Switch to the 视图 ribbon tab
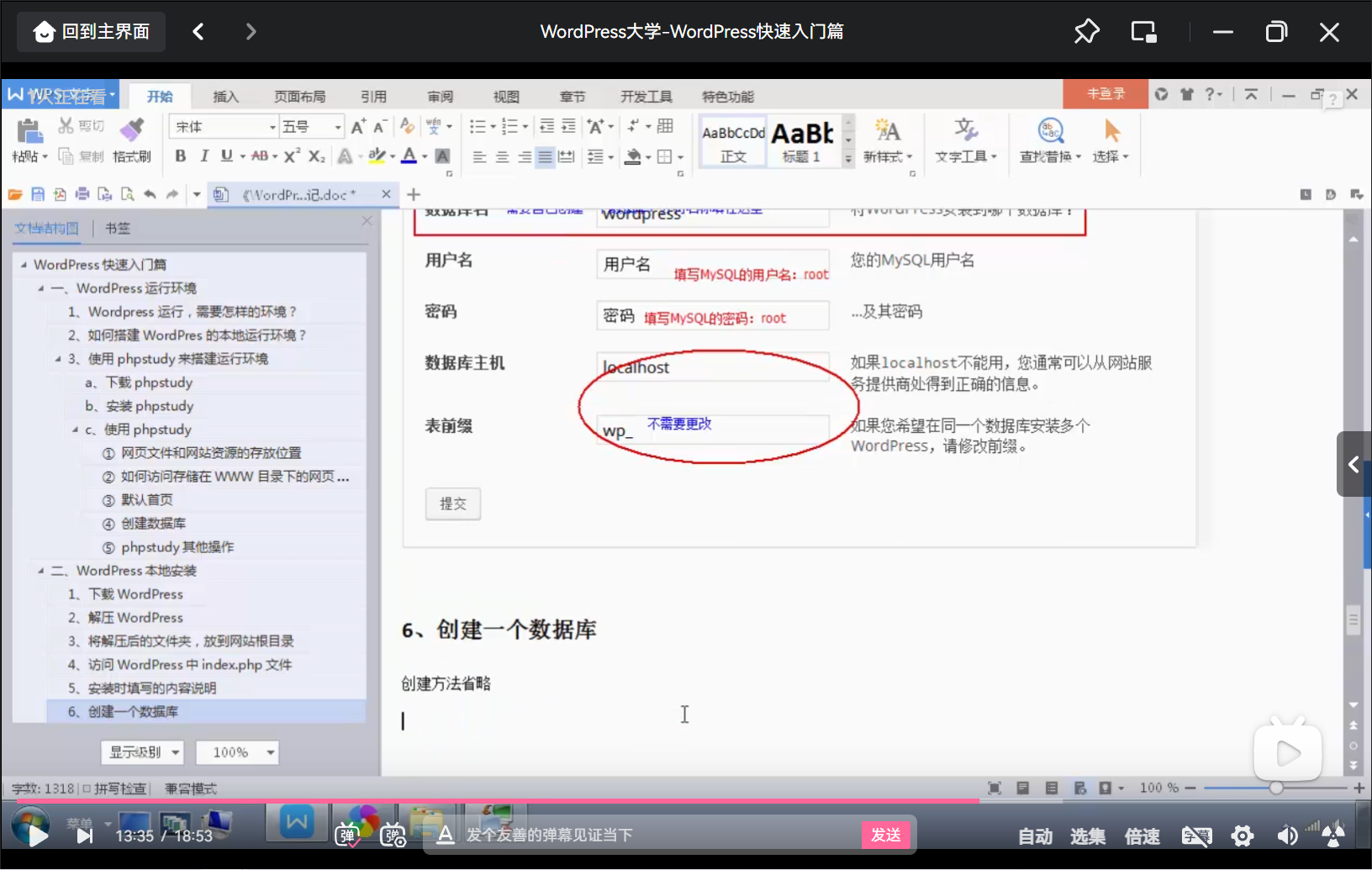This screenshot has height=870, width=1372. (x=506, y=97)
